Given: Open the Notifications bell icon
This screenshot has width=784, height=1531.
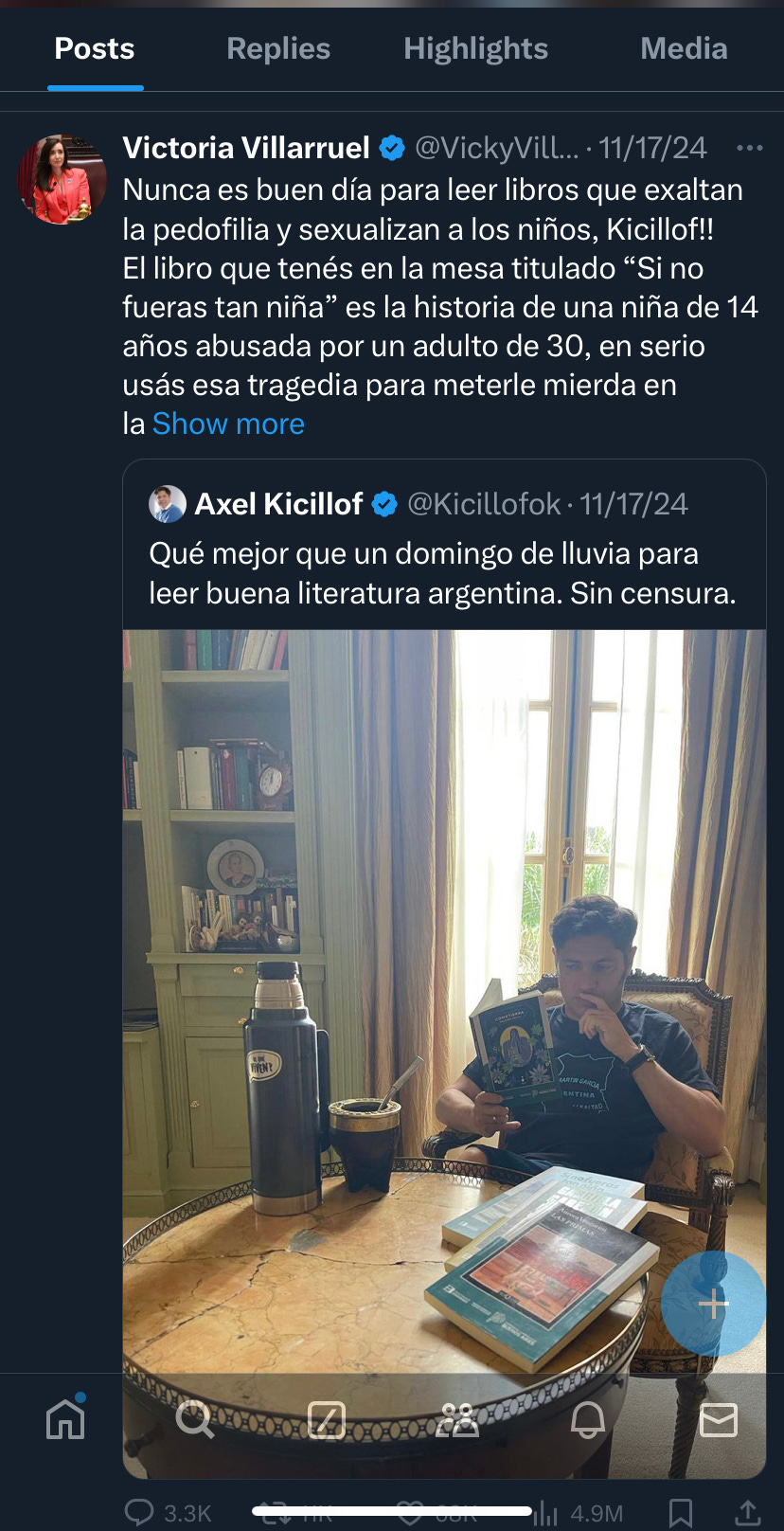Looking at the screenshot, I should tap(588, 1420).
